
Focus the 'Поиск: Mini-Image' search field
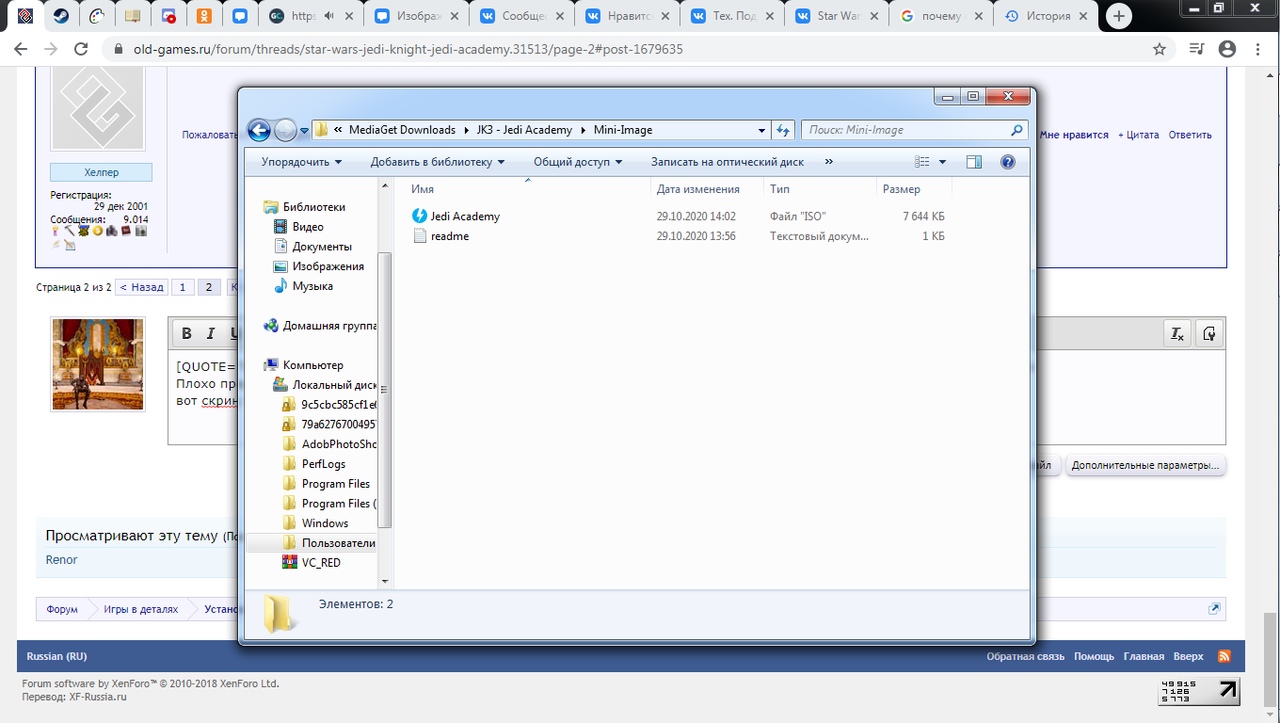914,130
